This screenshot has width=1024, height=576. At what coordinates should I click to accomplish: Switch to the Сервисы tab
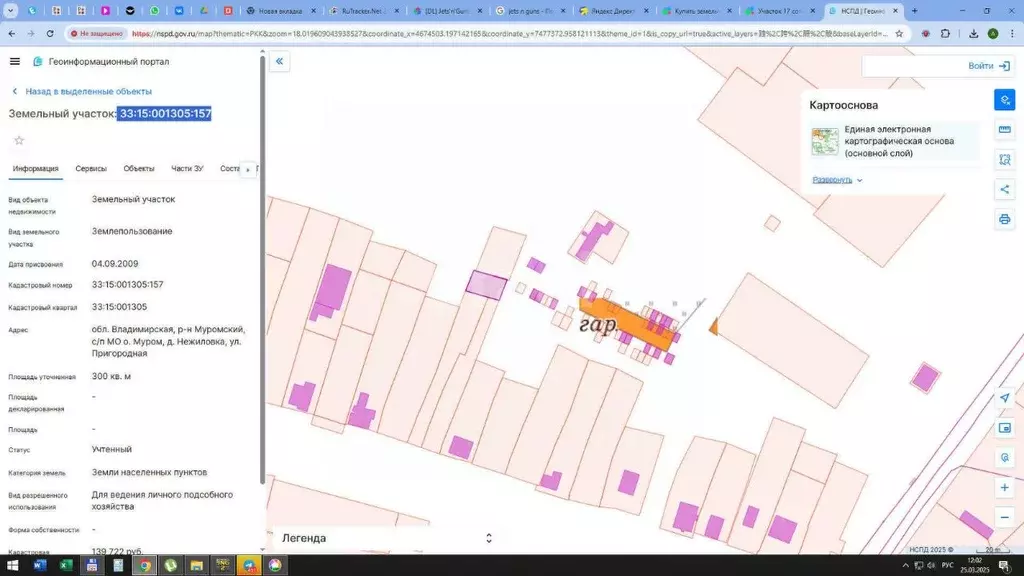pos(91,169)
